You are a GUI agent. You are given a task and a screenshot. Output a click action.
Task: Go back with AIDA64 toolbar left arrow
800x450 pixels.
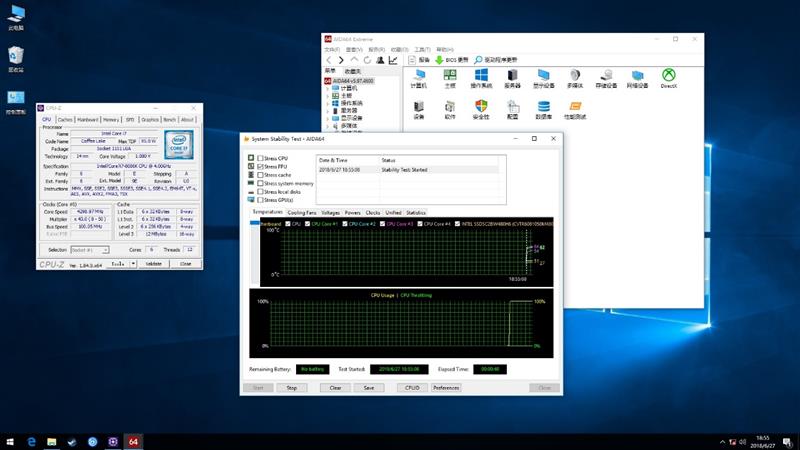click(329, 60)
